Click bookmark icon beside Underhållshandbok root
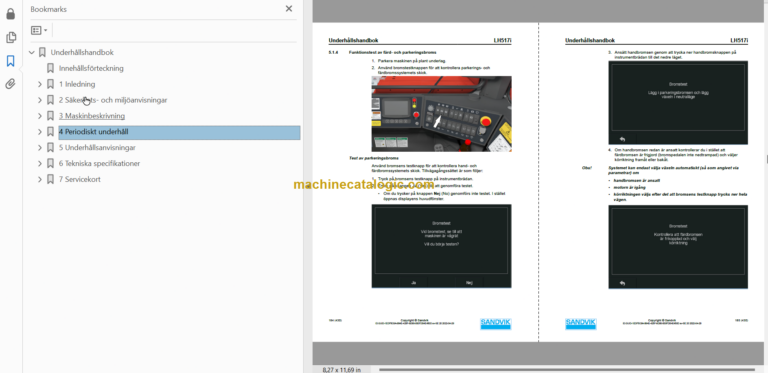Screen dimensions: 768x373 (42, 52)
